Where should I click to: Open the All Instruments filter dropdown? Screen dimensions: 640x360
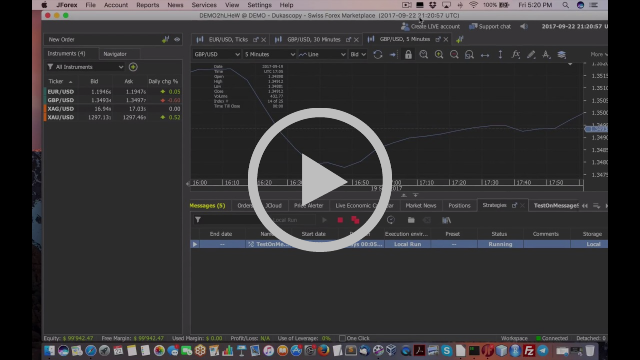coord(85,67)
